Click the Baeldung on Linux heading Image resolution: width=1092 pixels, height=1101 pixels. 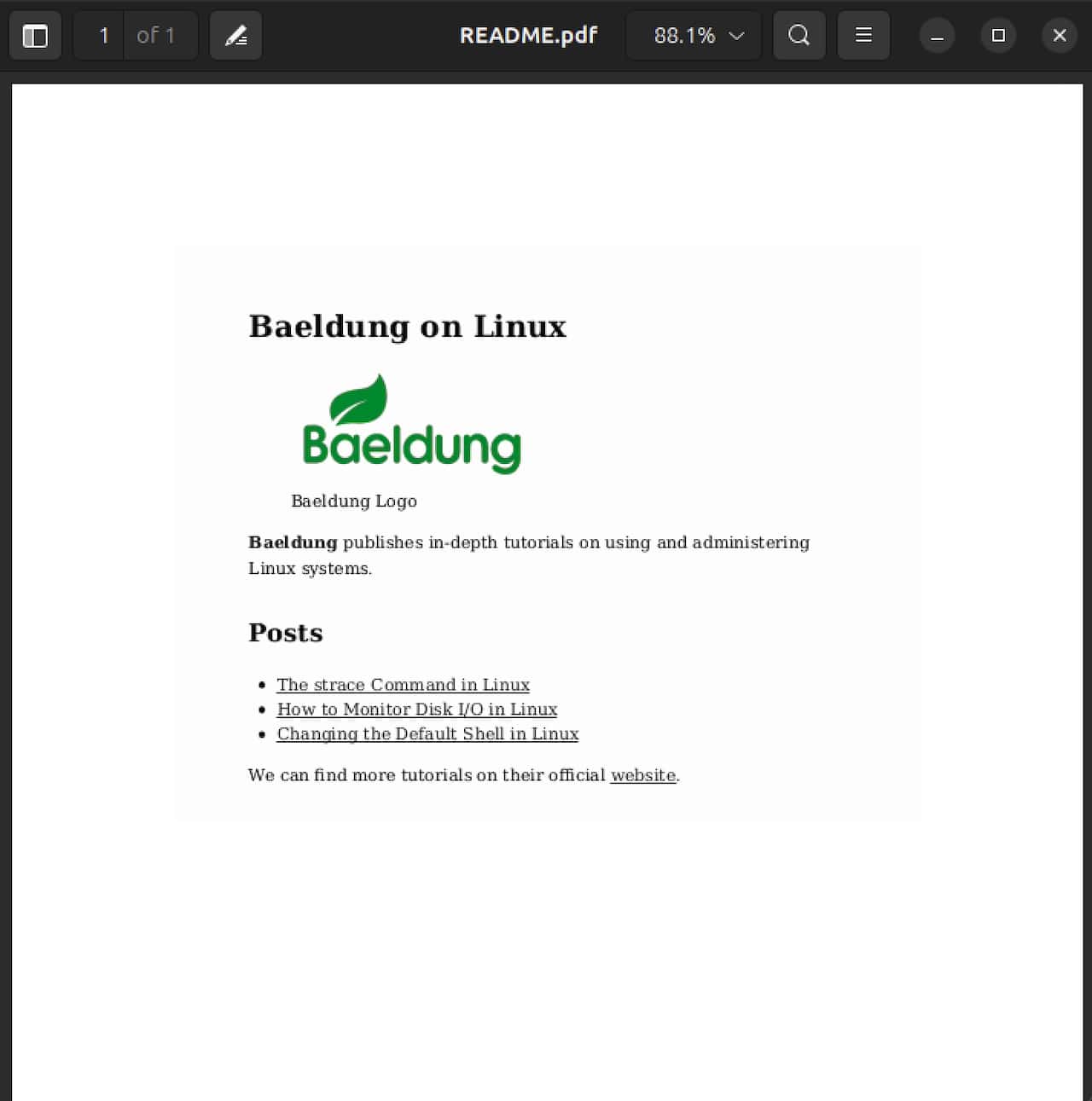(x=408, y=327)
